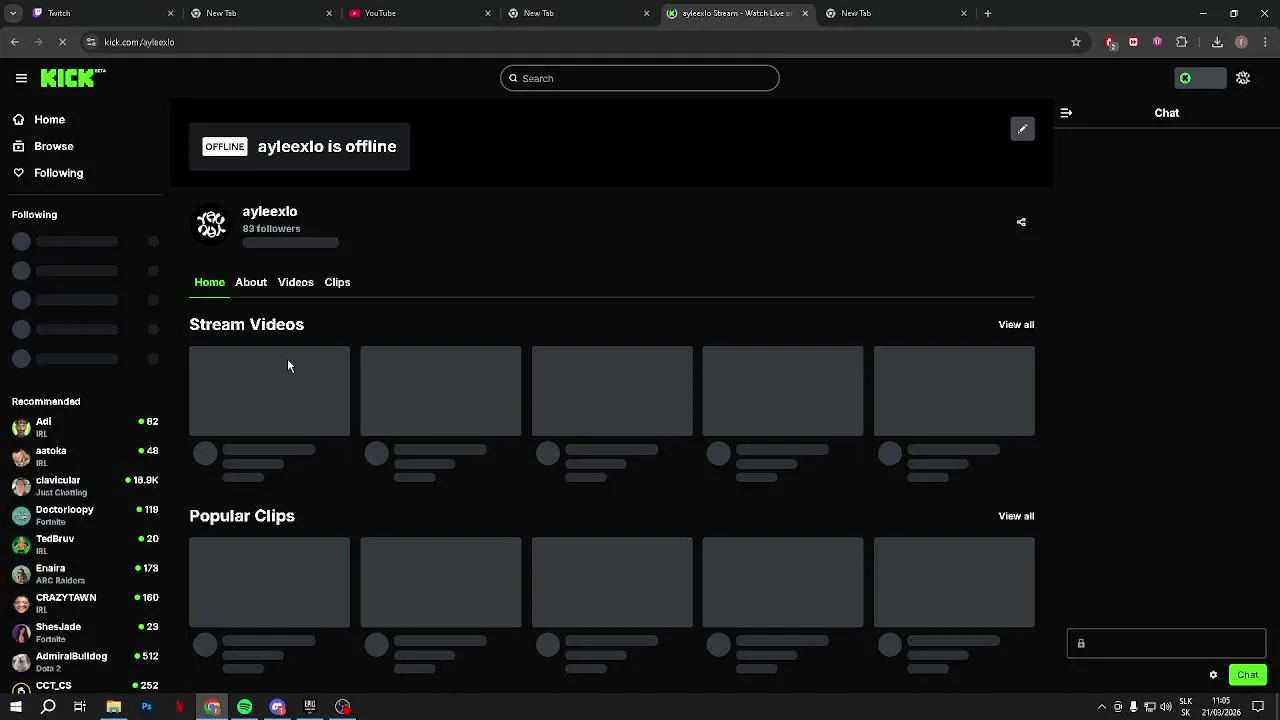
Task: Click the share icon next to ayleexlo
Action: coord(1021,222)
